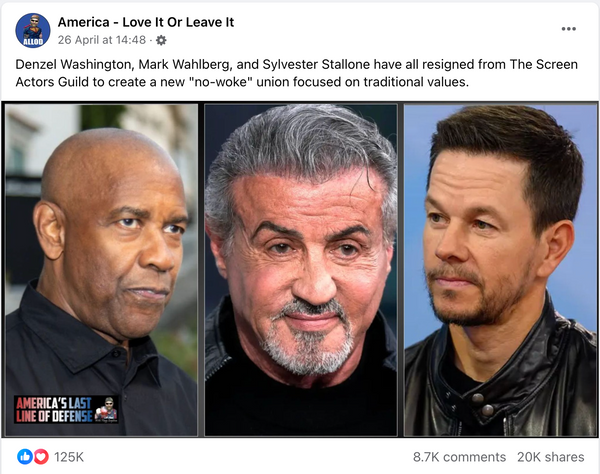Click the mascot figure in the watermark logo
Screen dimensions: 600x474
pos(106,409)
